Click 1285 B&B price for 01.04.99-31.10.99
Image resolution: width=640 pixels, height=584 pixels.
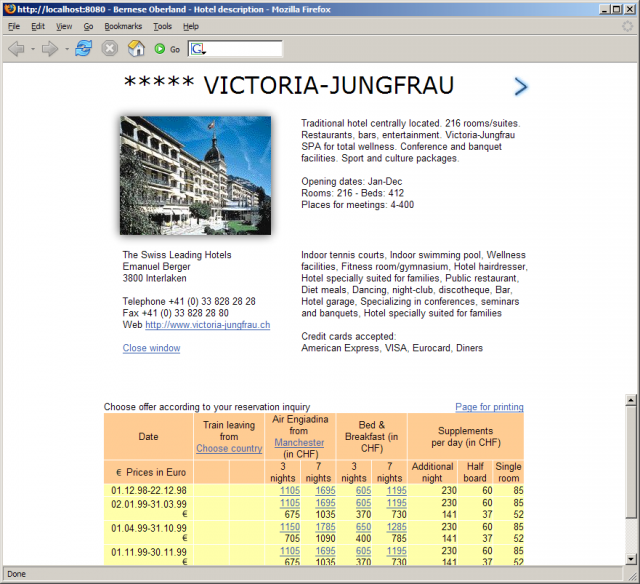click(x=397, y=527)
